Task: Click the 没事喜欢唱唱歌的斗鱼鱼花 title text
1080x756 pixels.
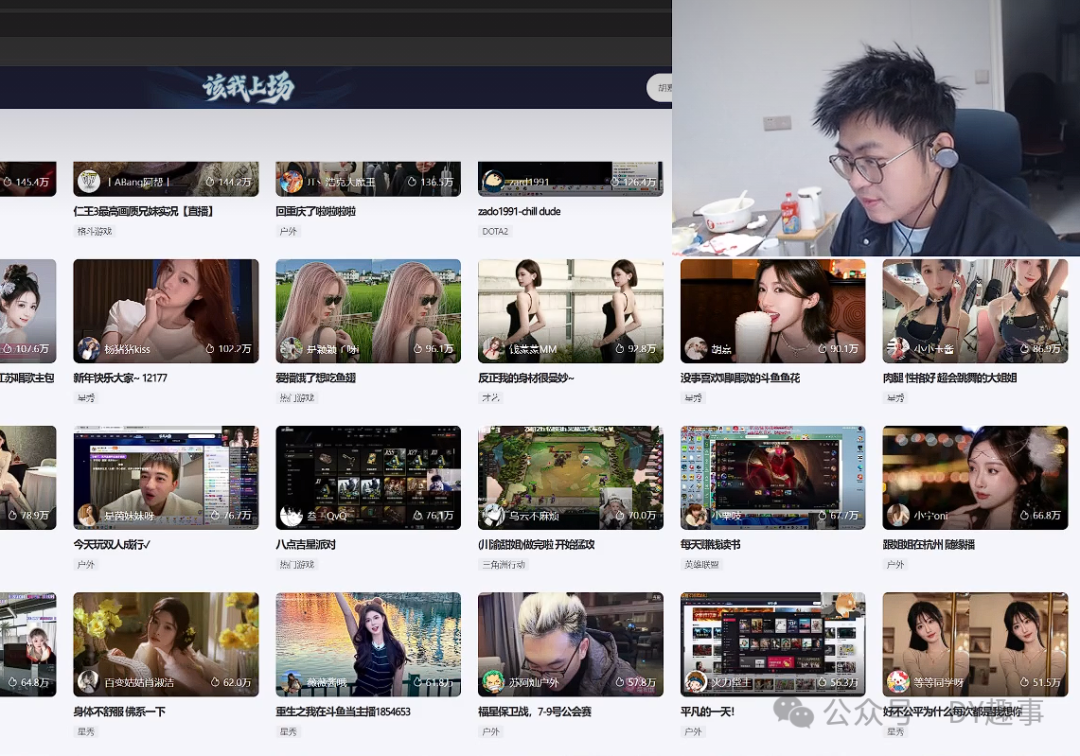Action: (740, 378)
